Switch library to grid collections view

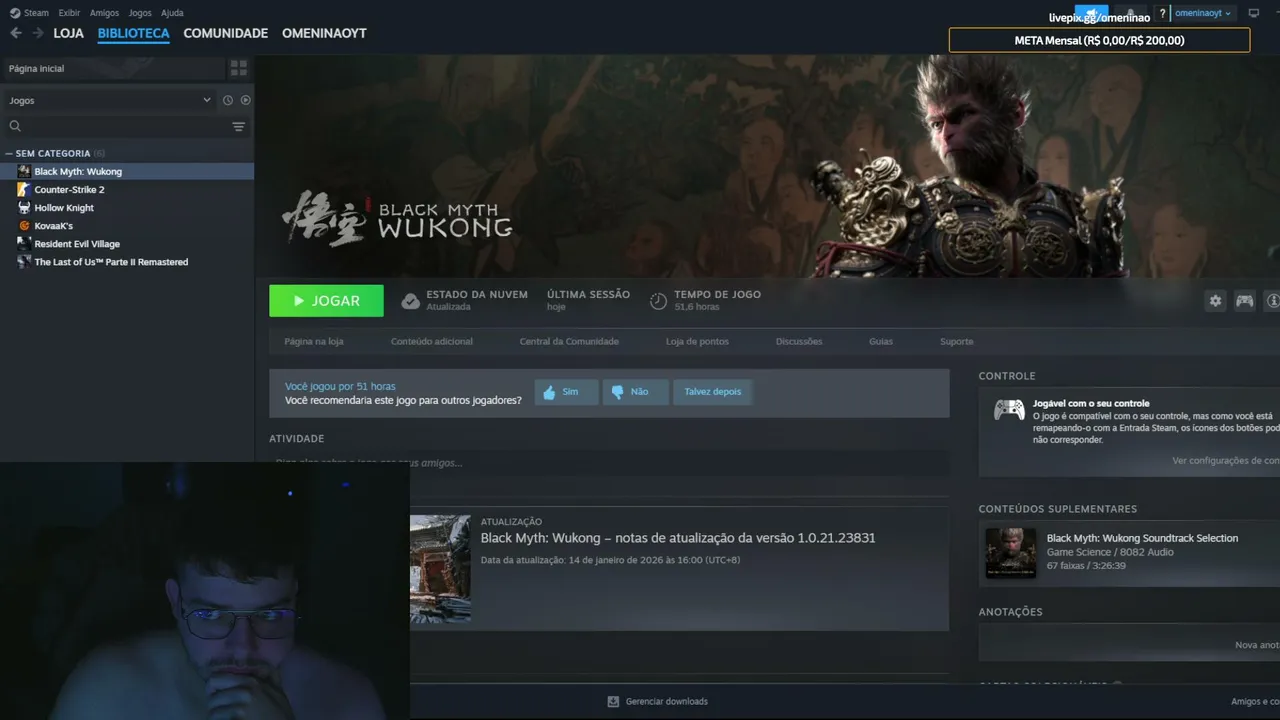click(x=239, y=68)
